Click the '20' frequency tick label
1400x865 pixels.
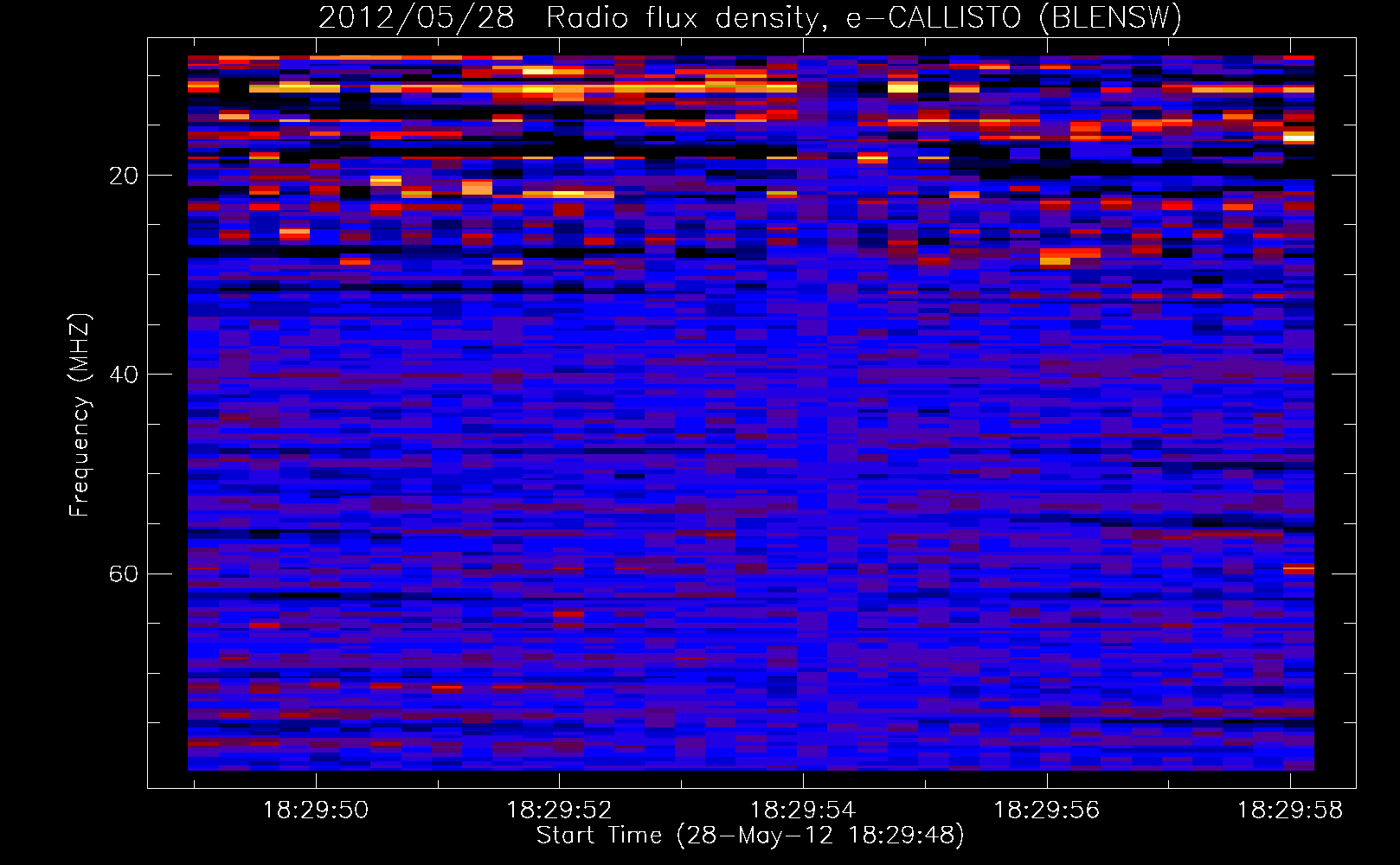point(124,176)
